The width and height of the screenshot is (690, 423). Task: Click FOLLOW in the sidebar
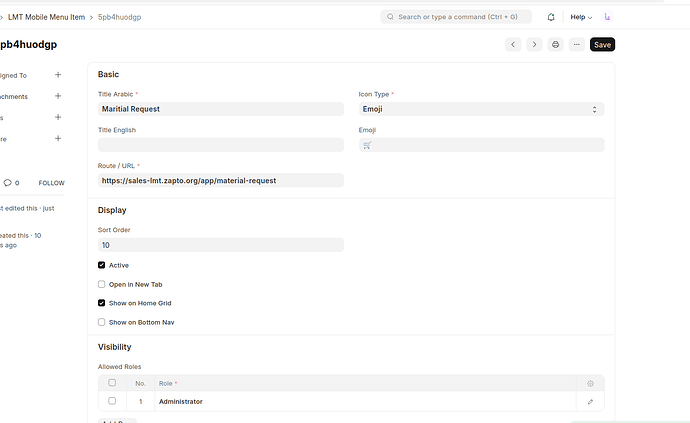pyautogui.click(x=51, y=183)
